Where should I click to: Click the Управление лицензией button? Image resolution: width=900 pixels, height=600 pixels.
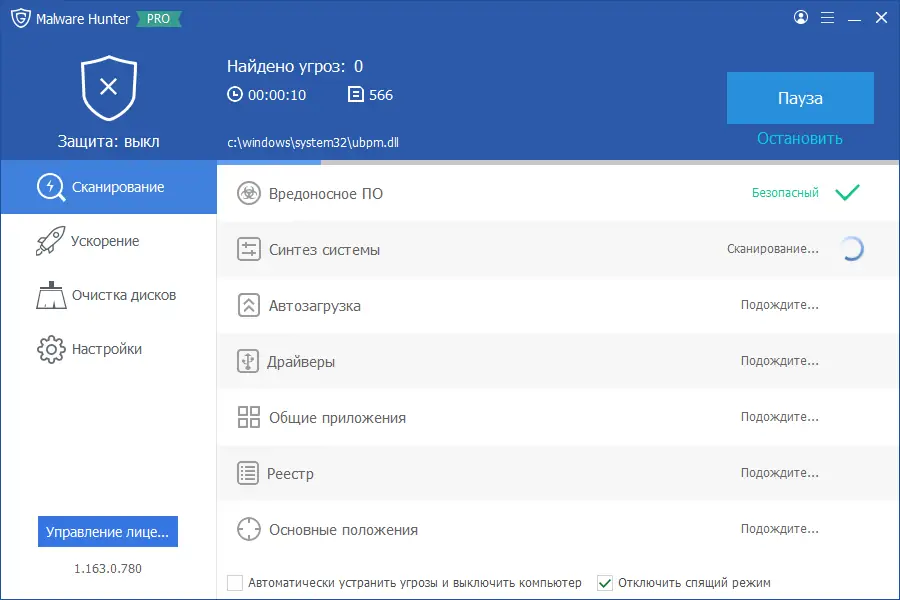[x=108, y=532]
